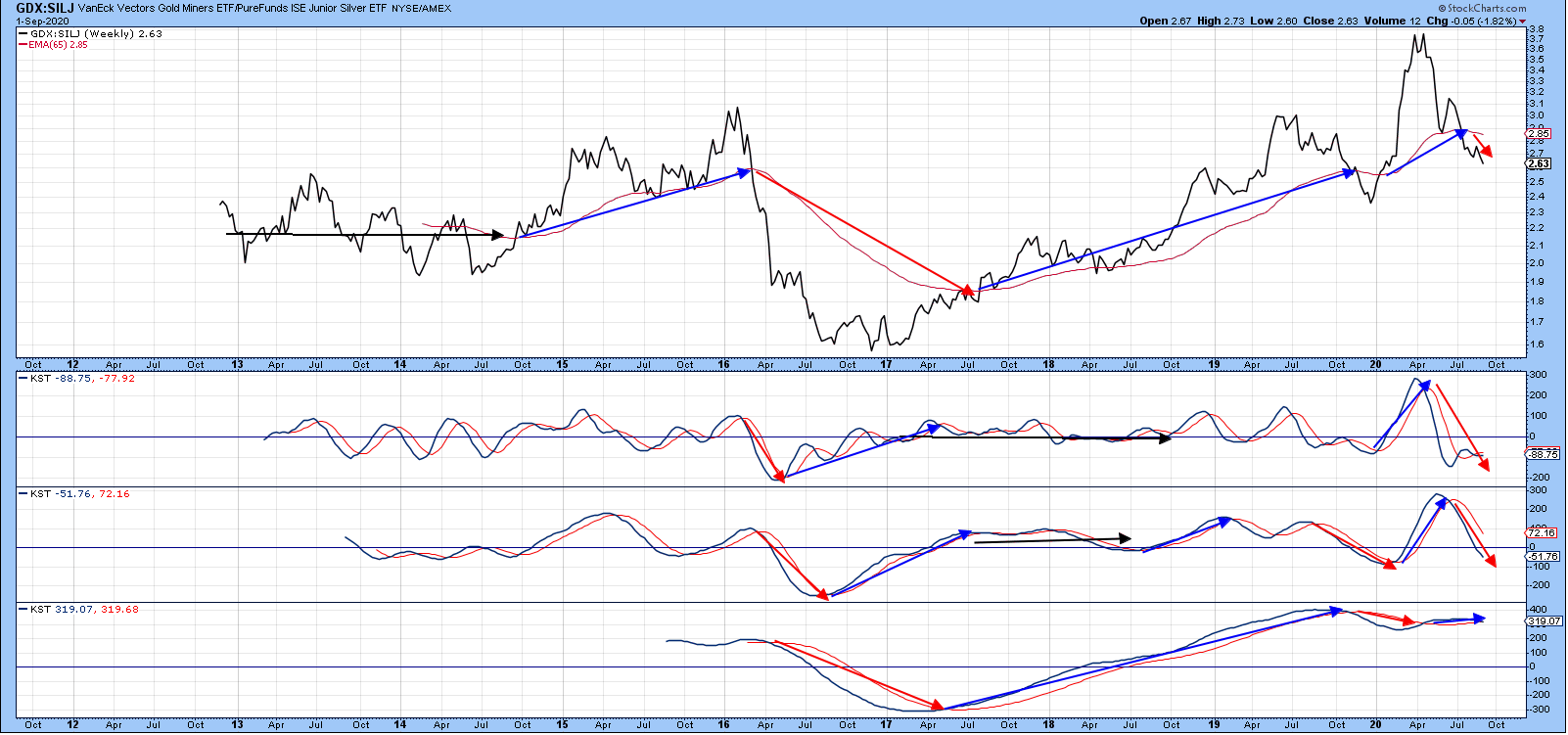Viewport: 1568px width, 735px height.
Task: Click the 319.07 KST axis tag
Action: pyautogui.click(x=1545, y=621)
